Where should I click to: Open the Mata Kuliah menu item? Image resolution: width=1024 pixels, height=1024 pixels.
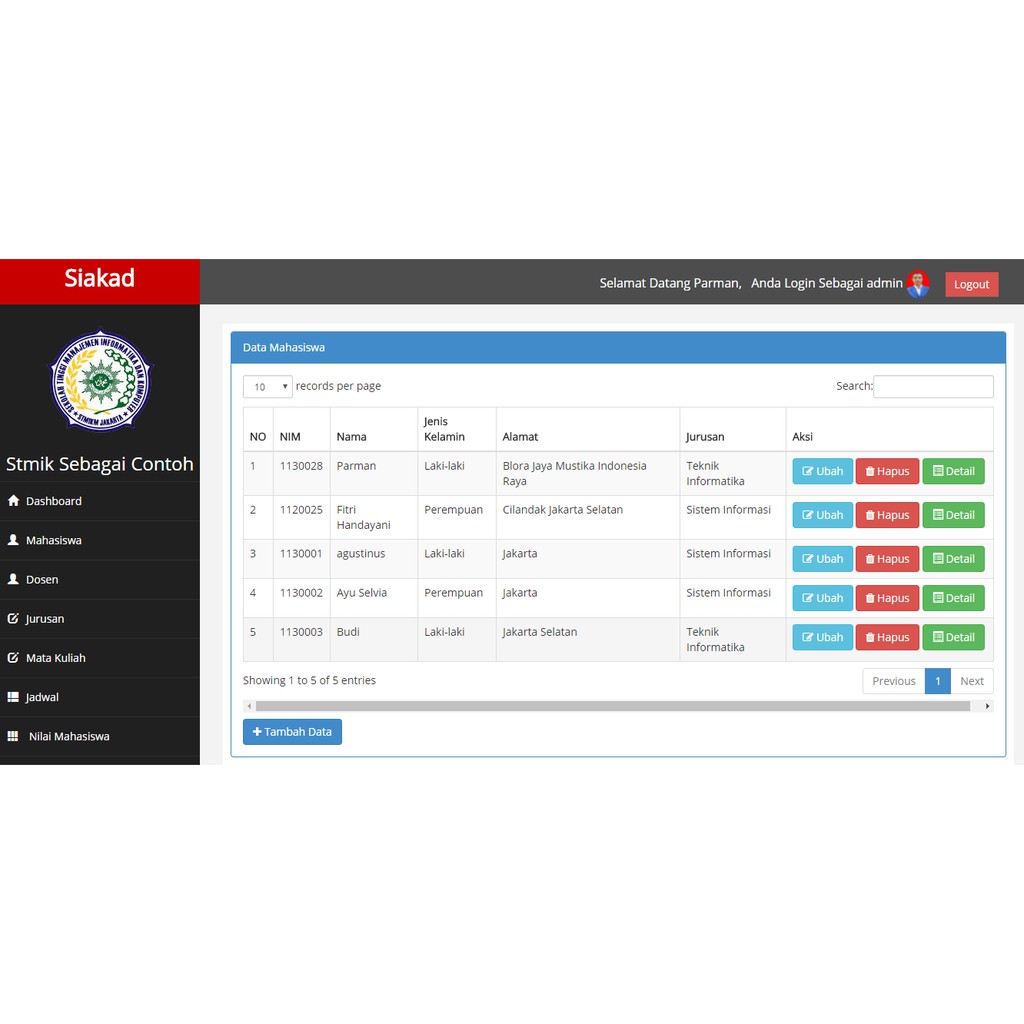(x=55, y=658)
